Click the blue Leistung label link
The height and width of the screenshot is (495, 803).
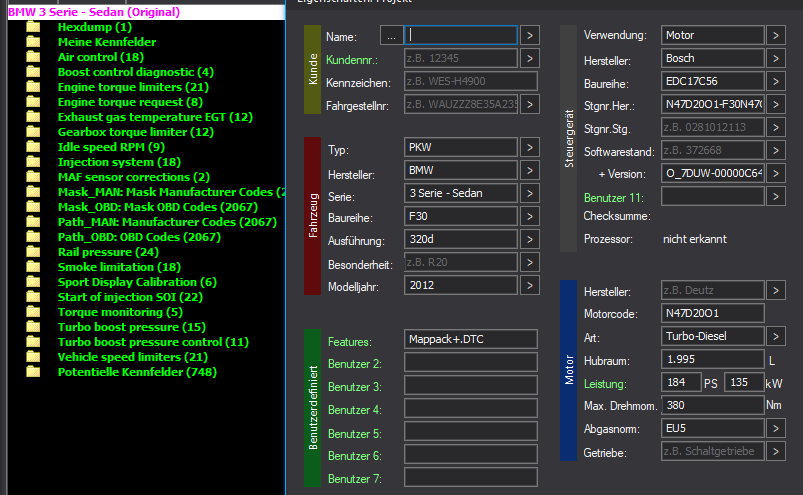pyautogui.click(x=605, y=383)
